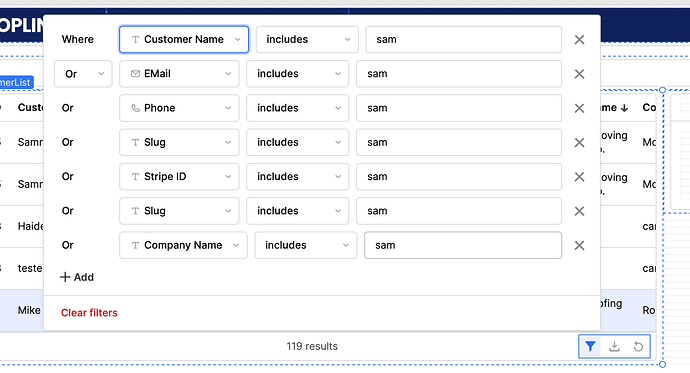
Task: Click the Phone filter value field
Action: point(459,108)
